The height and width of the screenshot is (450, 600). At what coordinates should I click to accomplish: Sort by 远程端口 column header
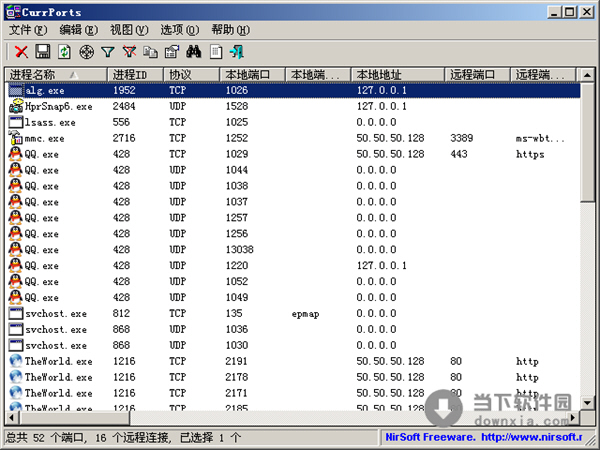coord(478,75)
